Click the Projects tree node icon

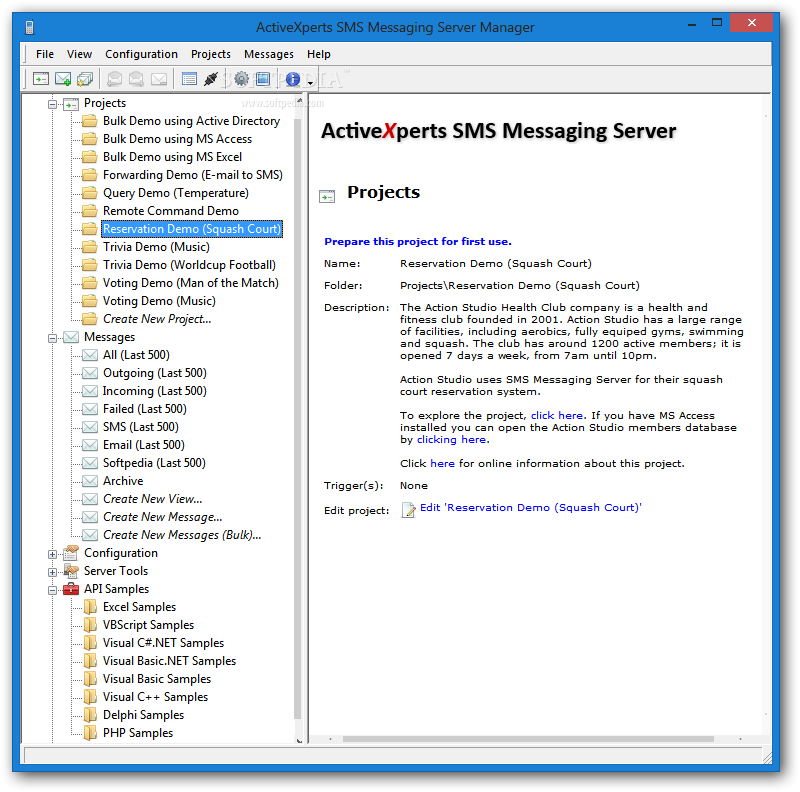tap(71, 104)
